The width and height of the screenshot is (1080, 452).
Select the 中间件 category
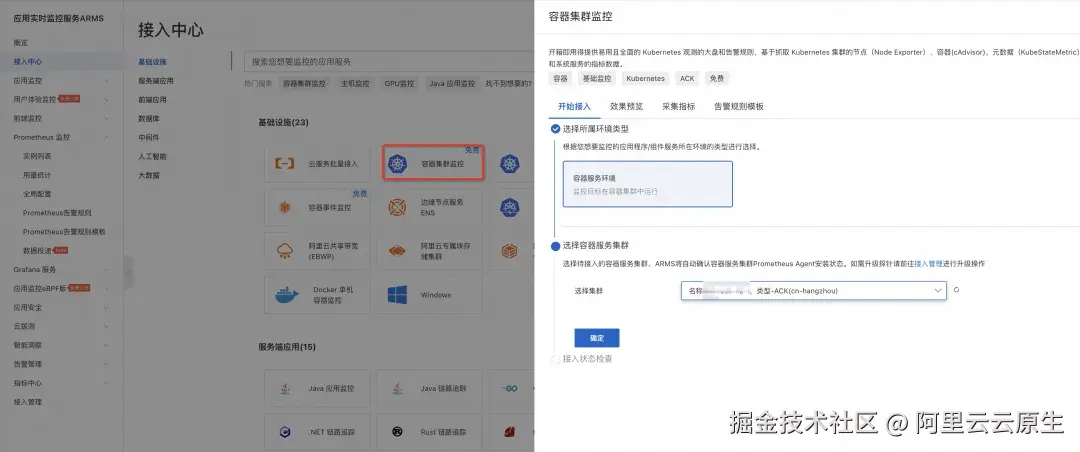(x=149, y=138)
